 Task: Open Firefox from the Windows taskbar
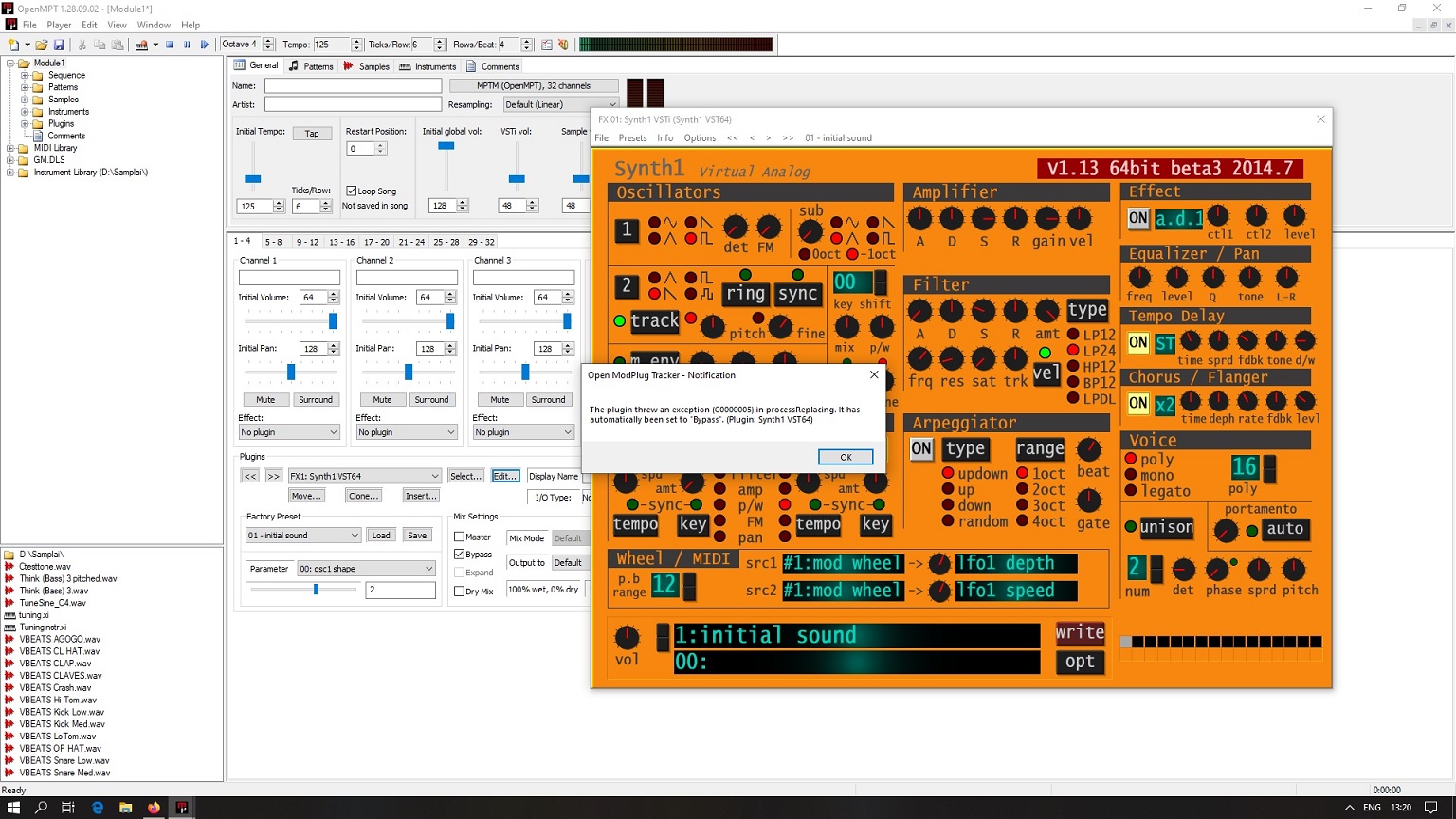coord(154,808)
